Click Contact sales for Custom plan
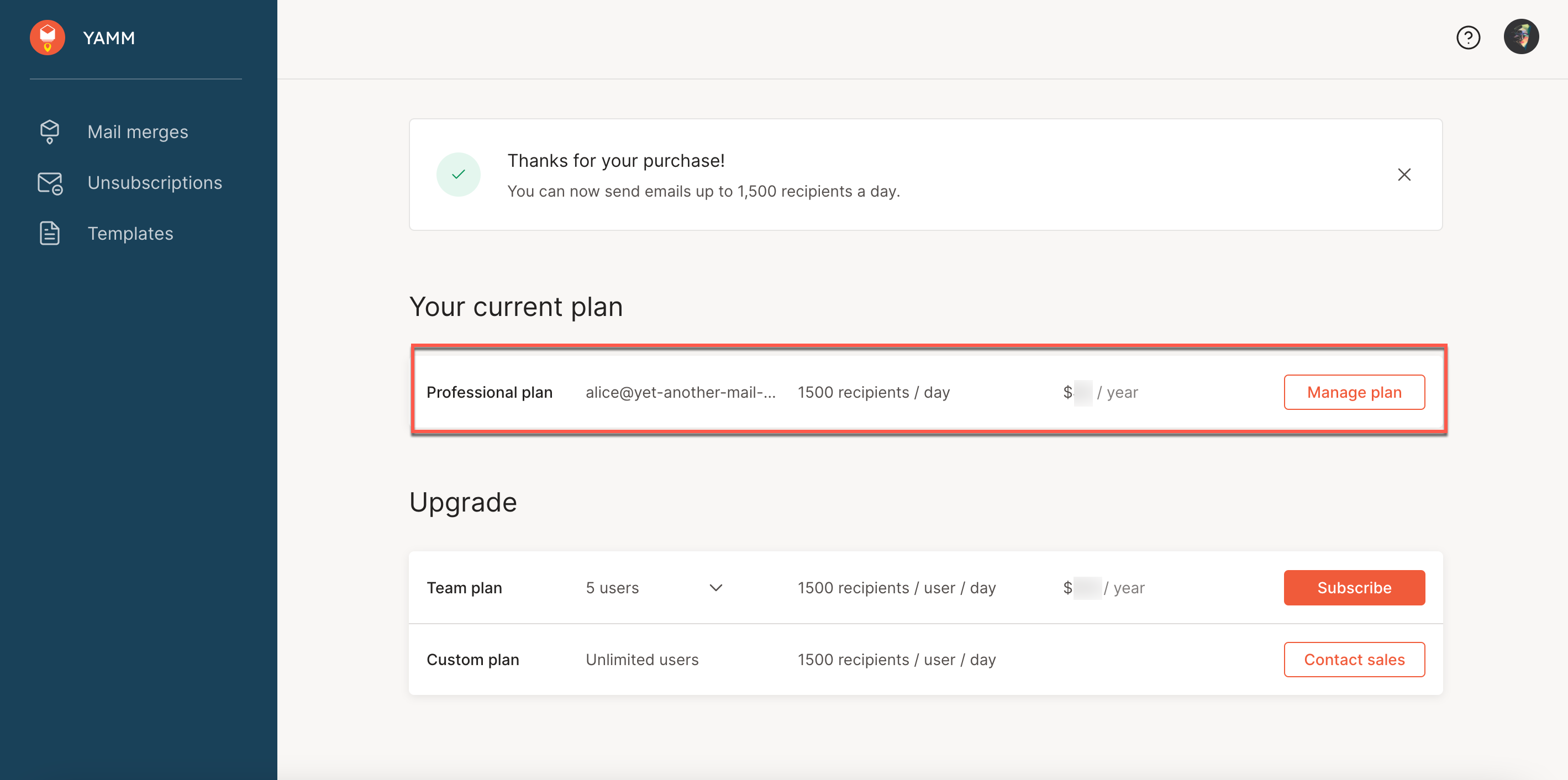Screen dimensions: 1568x780 (1354, 660)
